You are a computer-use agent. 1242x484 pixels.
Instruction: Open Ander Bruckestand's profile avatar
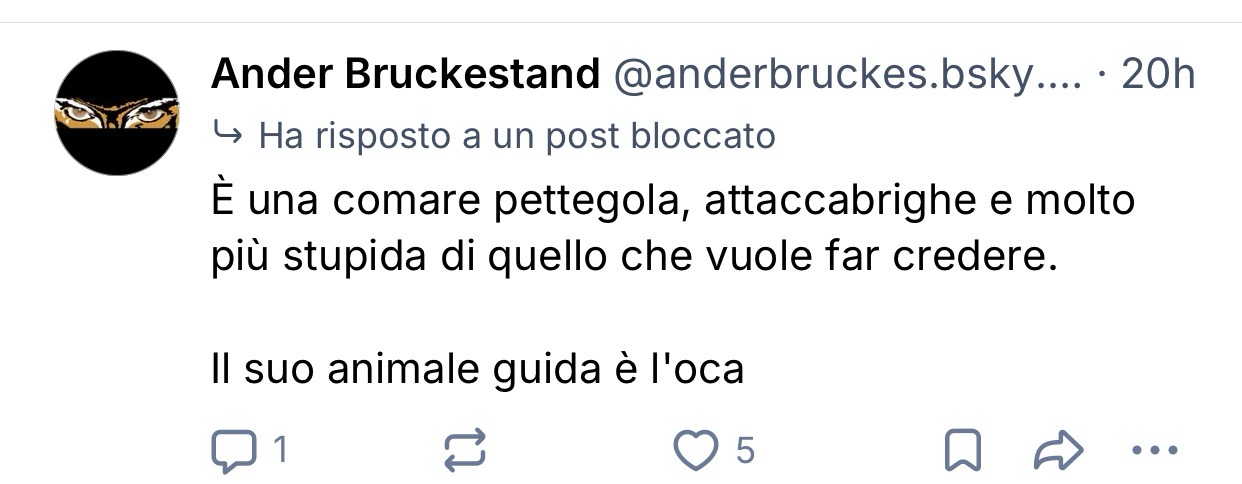click(117, 113)
